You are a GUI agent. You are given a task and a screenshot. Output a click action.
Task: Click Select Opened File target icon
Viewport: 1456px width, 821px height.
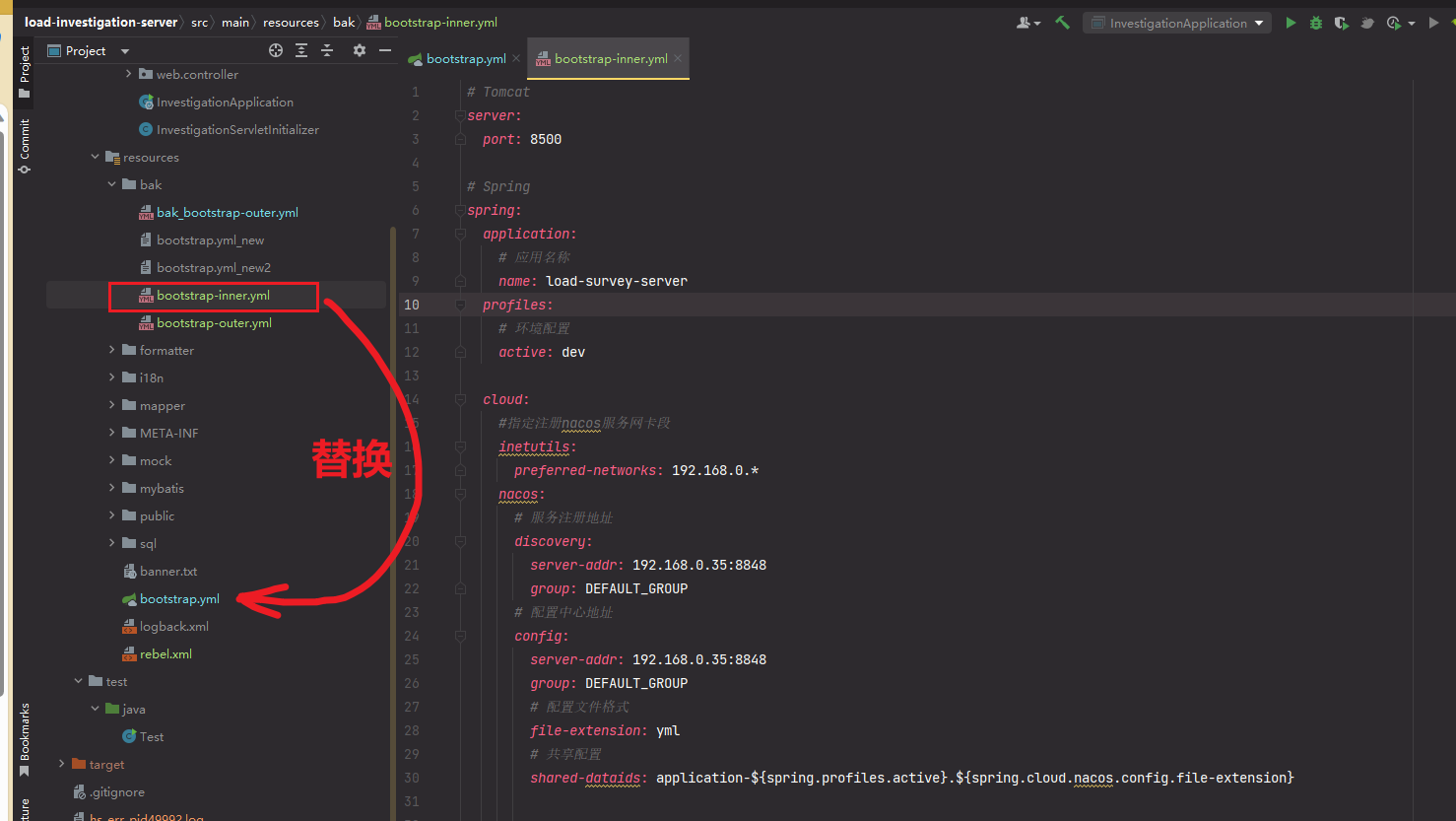[x=276, y=50]
